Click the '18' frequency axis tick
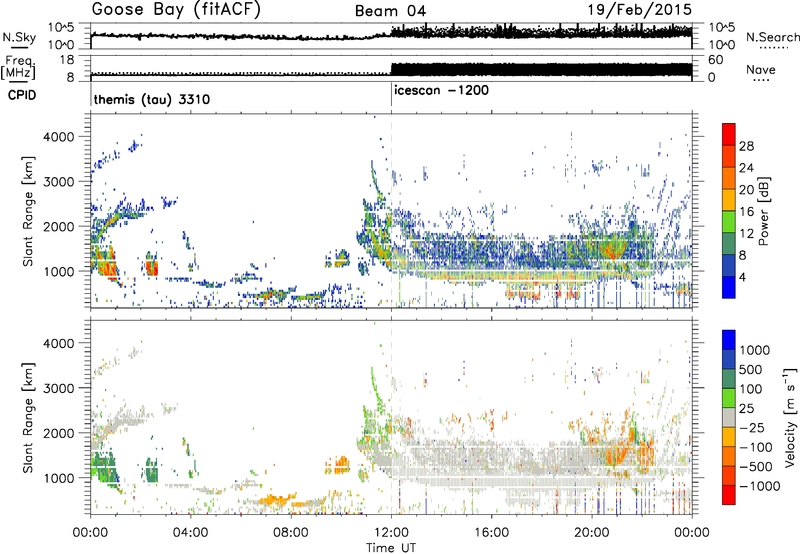800x554 pixels. pos(67,60)
